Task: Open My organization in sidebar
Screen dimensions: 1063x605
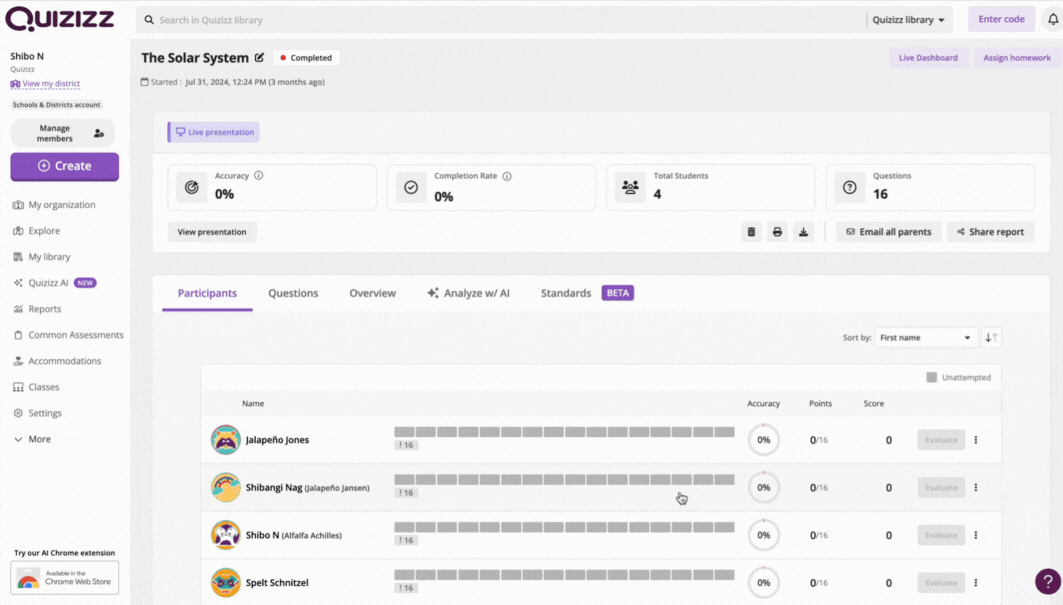Action: [54, 205]
